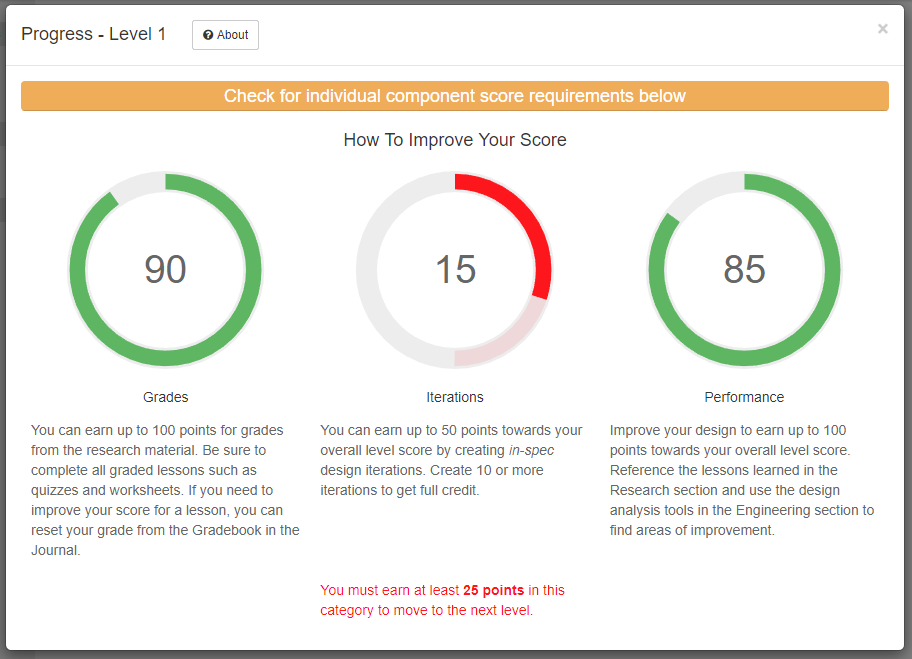This screenshot has width=912, height=659.
Task: Open the About button
Action: [x=225, y=35]
